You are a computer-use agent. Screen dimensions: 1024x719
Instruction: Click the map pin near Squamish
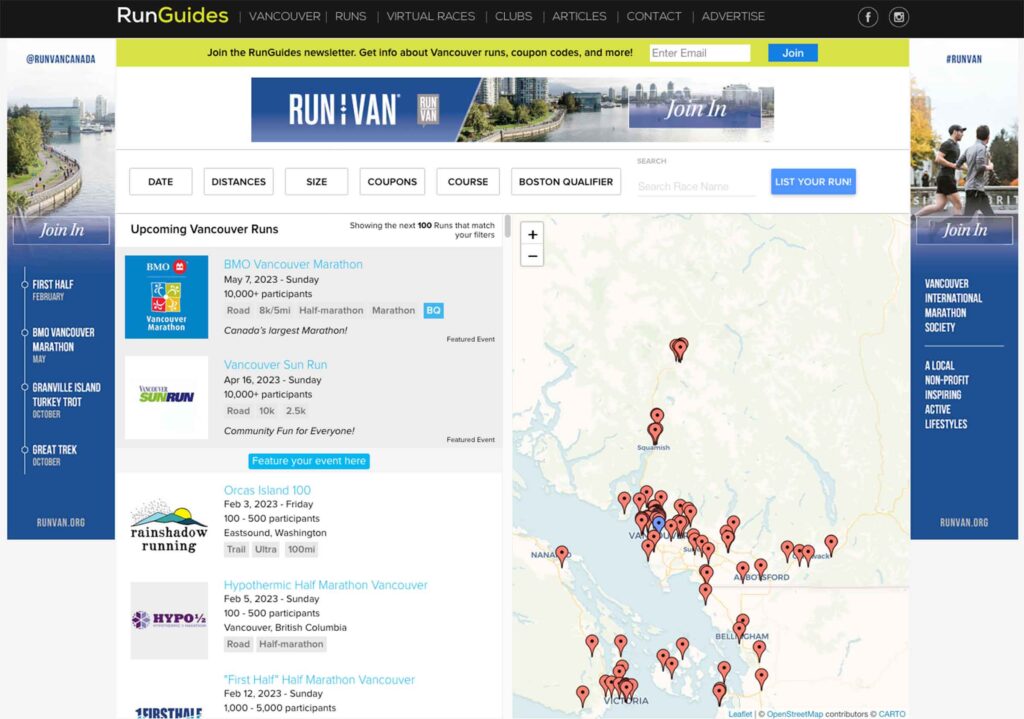point(655,431)
